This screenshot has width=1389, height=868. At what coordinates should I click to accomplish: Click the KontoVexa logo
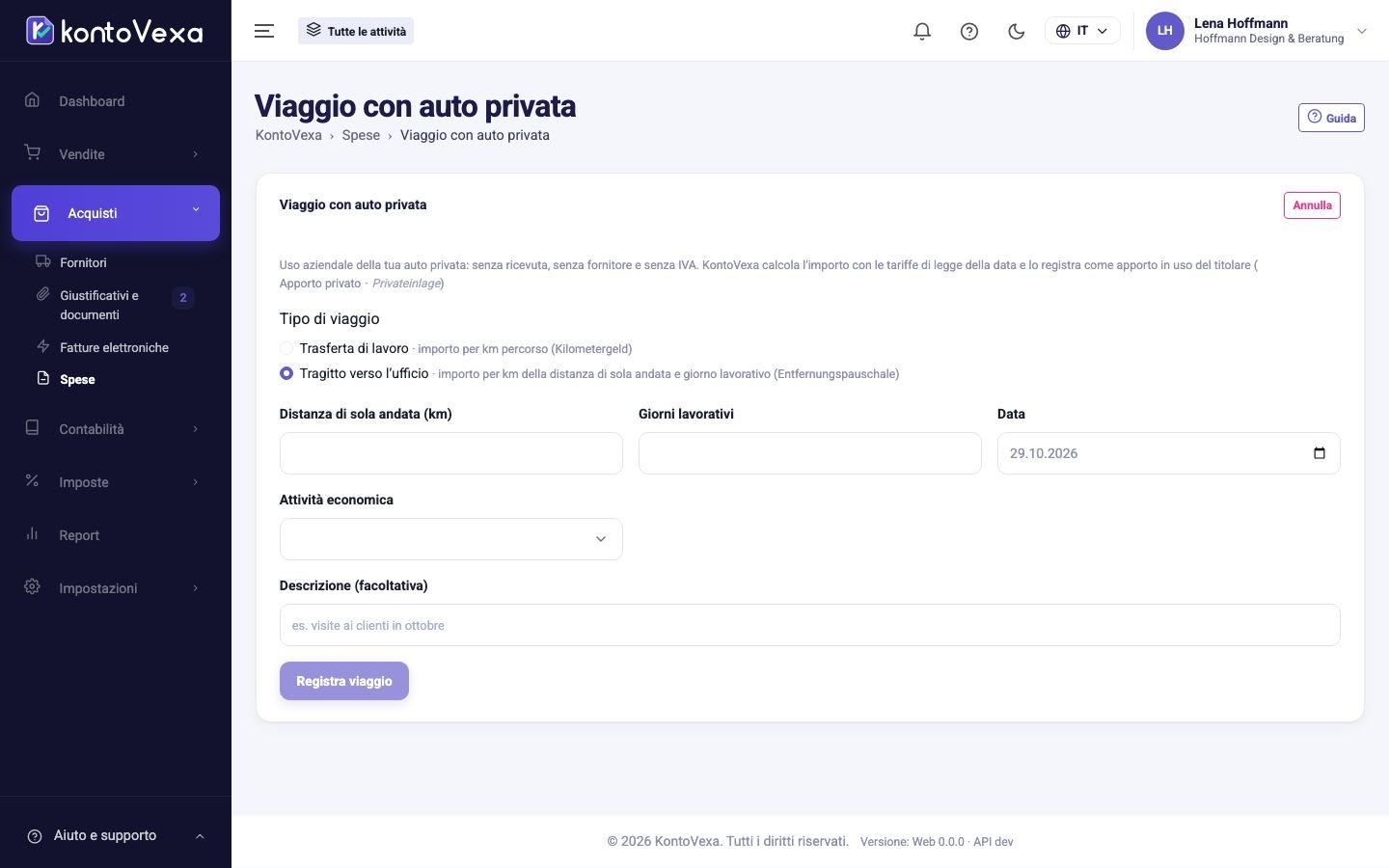(115, 31)
